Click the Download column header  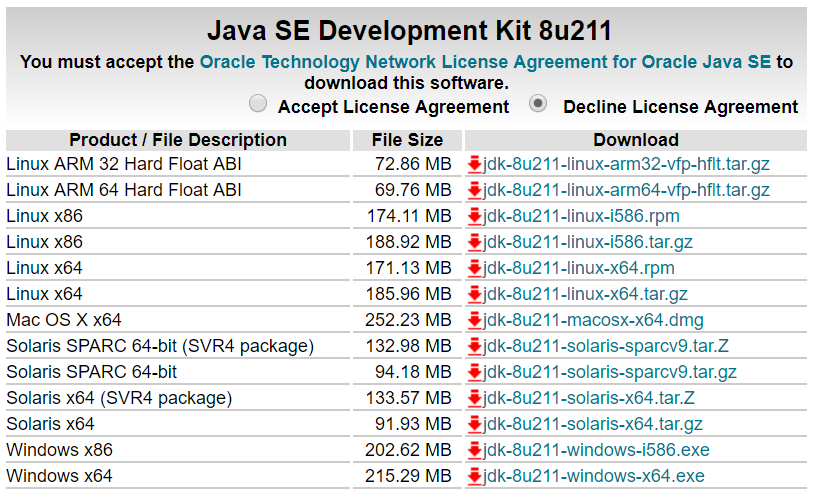coord(636,140)
